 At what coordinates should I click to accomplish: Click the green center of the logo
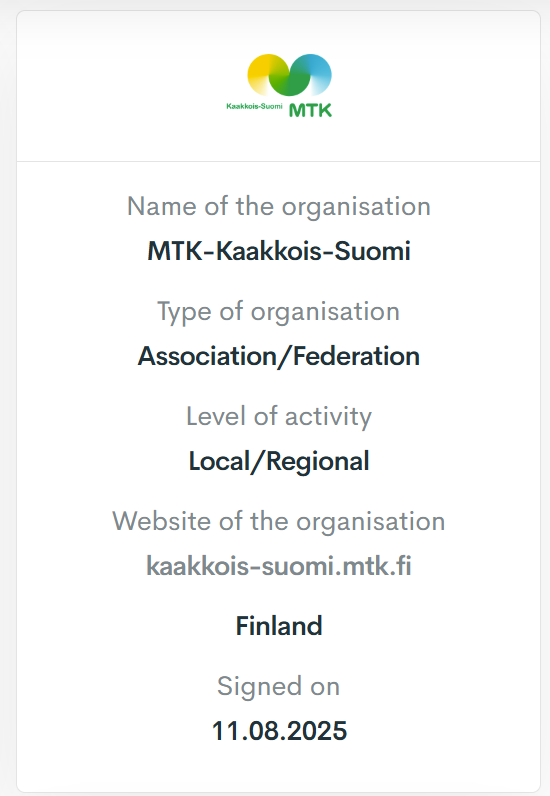[x=289, y=79]
